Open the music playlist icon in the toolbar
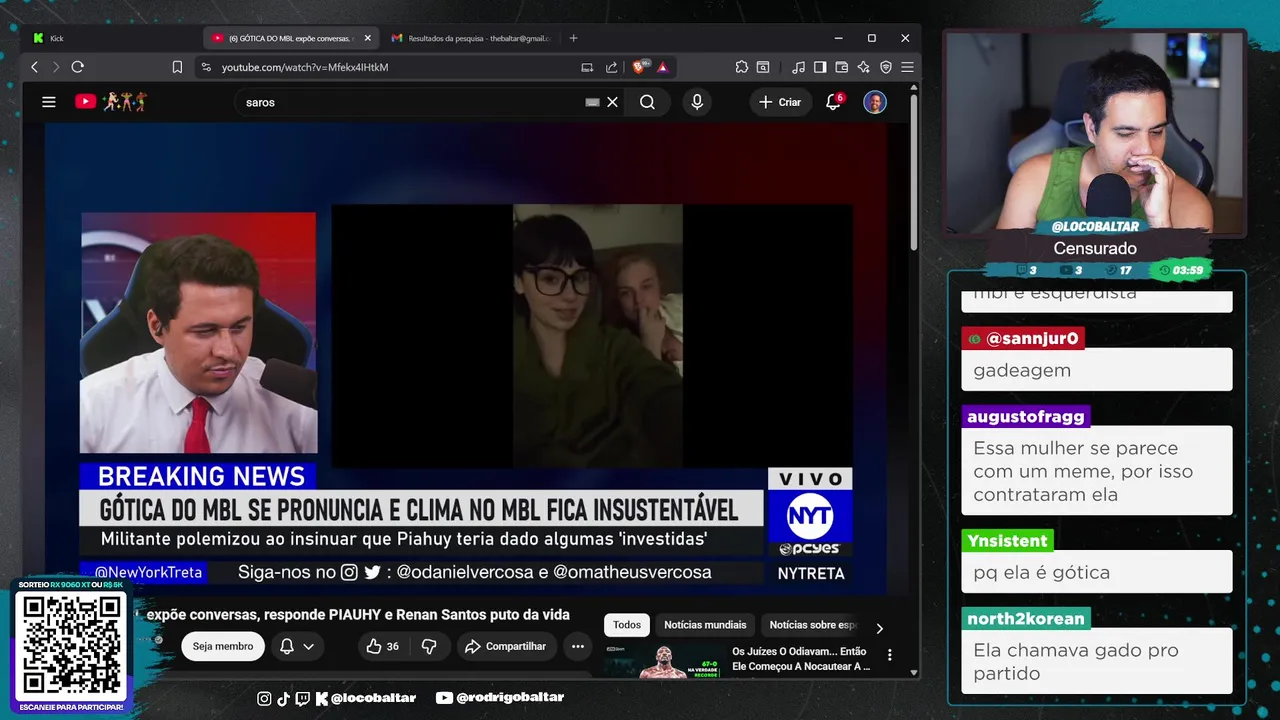 pyautogui.click(x=798, y=67)
